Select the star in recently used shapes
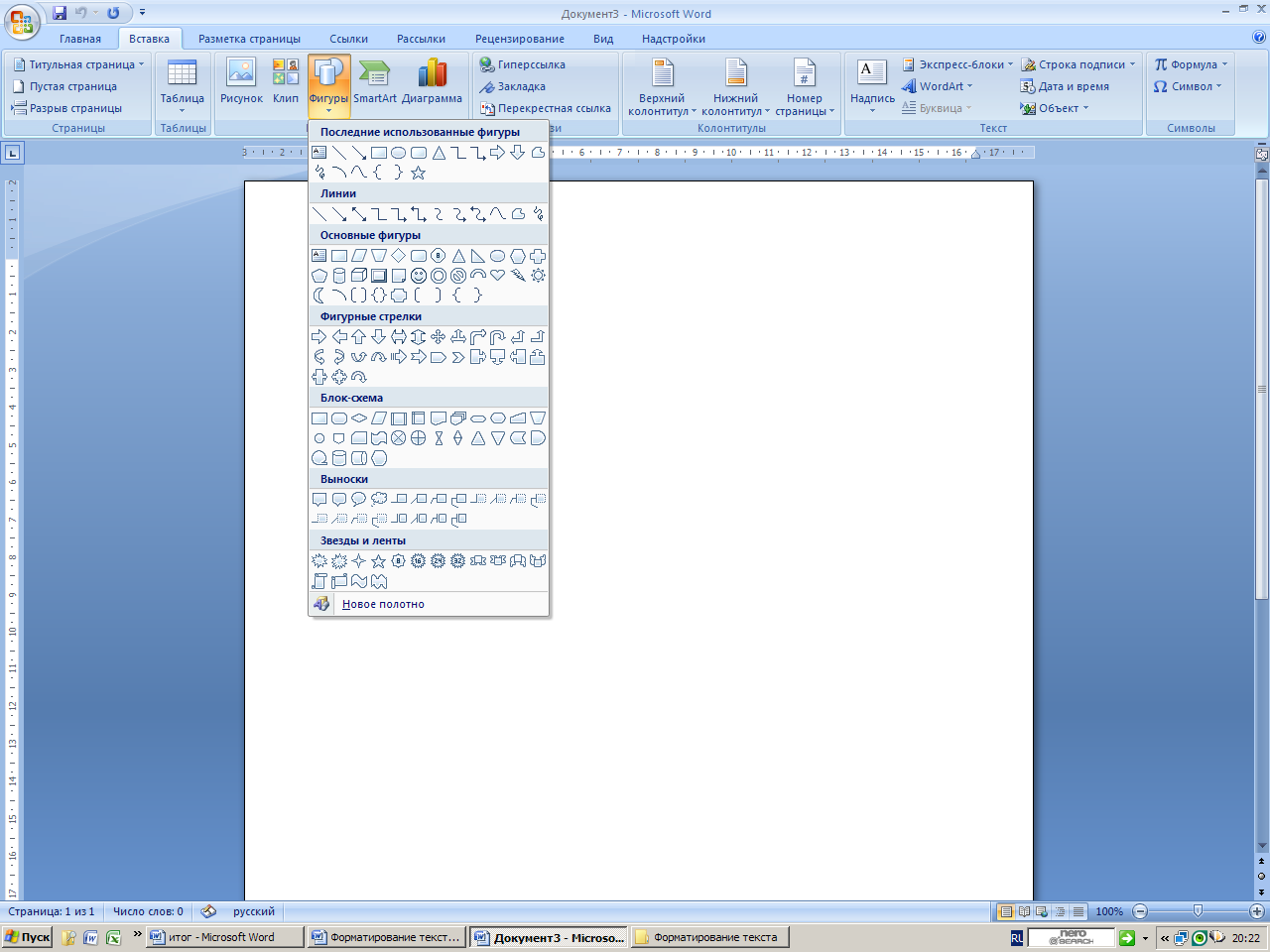 click(x=419, y=173)
